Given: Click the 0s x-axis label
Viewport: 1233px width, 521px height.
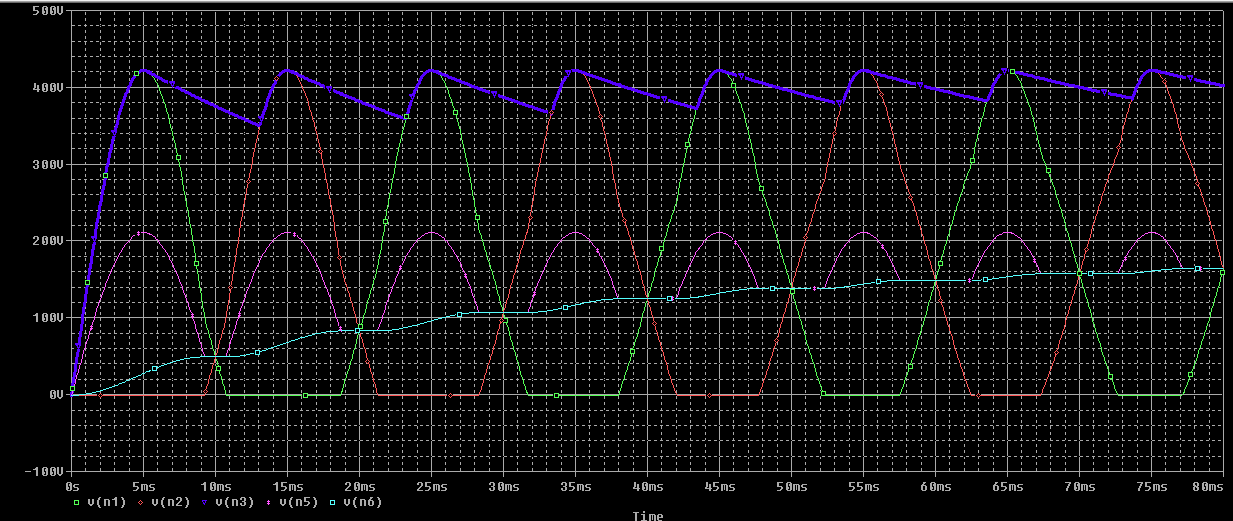Looking at the screenshot, I should coord(72,486).
